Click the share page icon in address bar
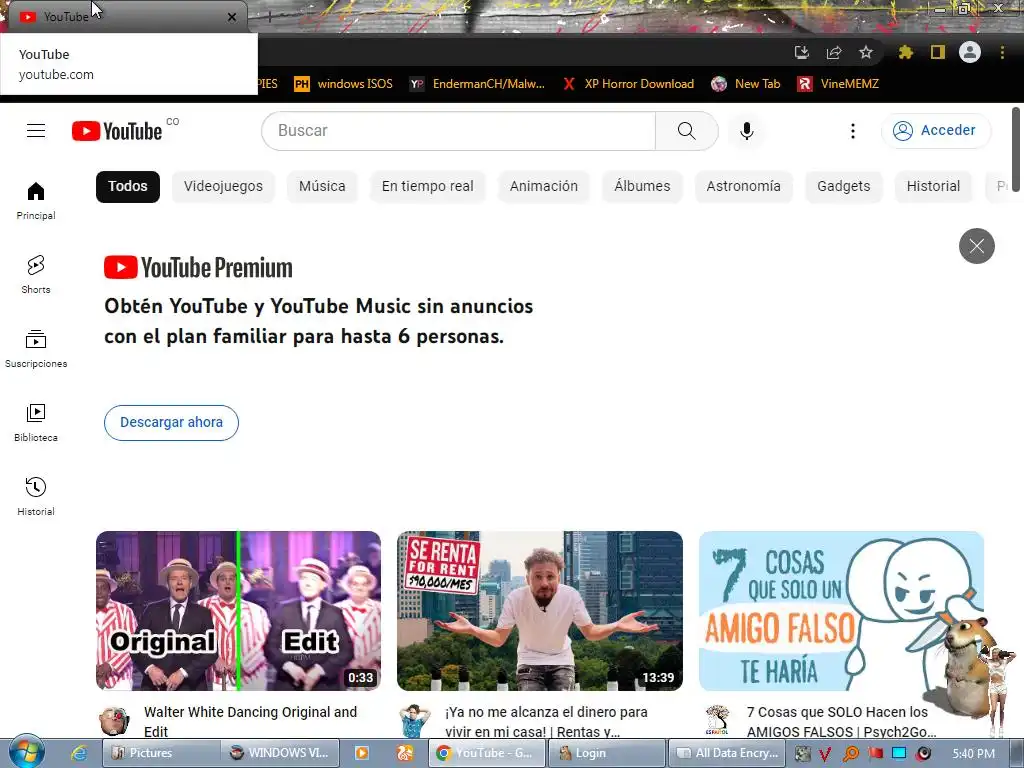The image size is (1024, 768). pyautogui.click(x=834, y=52)
